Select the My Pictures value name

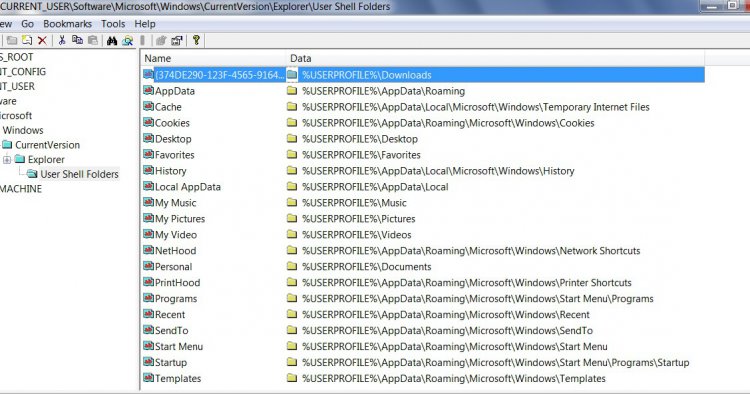(x=180, y=219)
